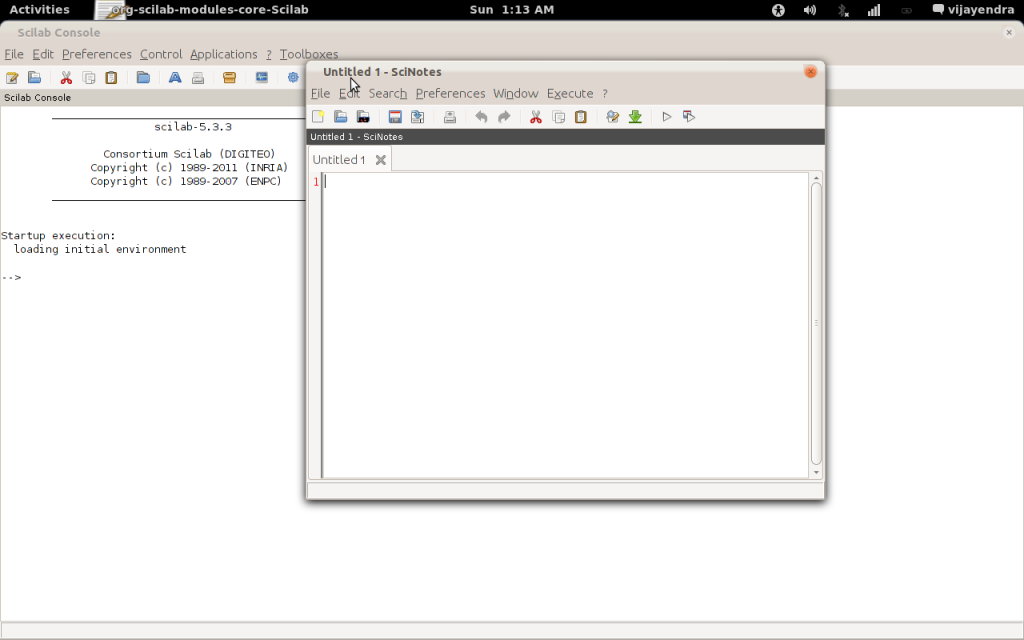Open the Scilab Console File menu
The height and width of the screenshot is (640, 1024).
click(x=14, y=54)
